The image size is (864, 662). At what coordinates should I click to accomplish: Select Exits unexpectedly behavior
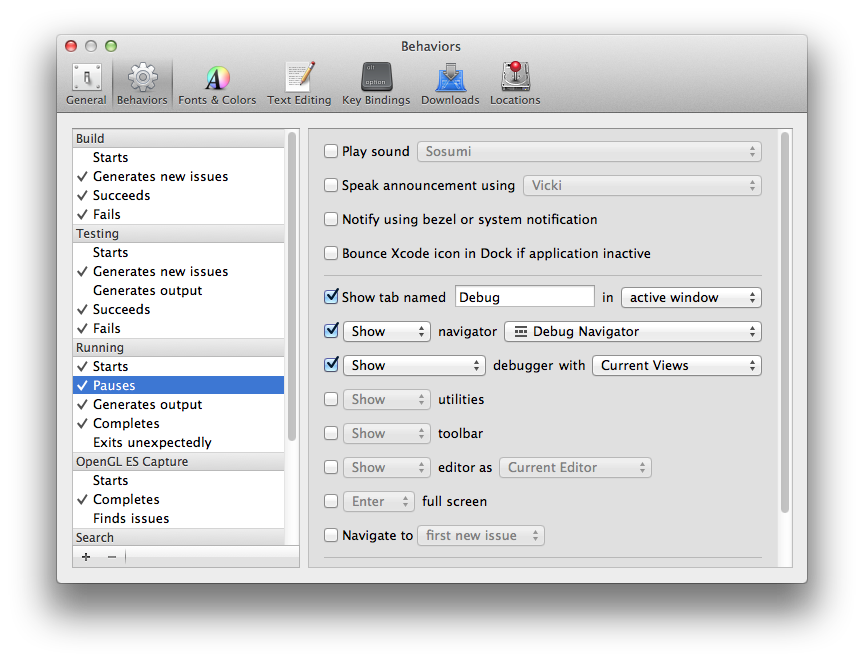[x=179, y=443]
